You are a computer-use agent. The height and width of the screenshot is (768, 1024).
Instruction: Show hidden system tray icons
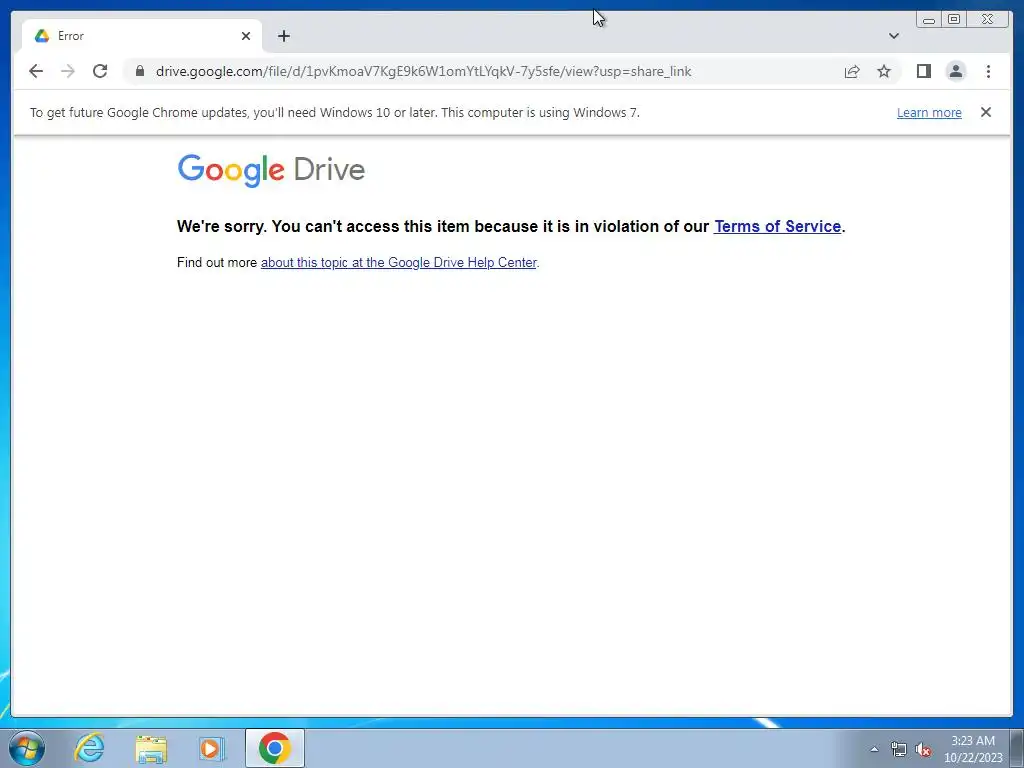[874, 749]
